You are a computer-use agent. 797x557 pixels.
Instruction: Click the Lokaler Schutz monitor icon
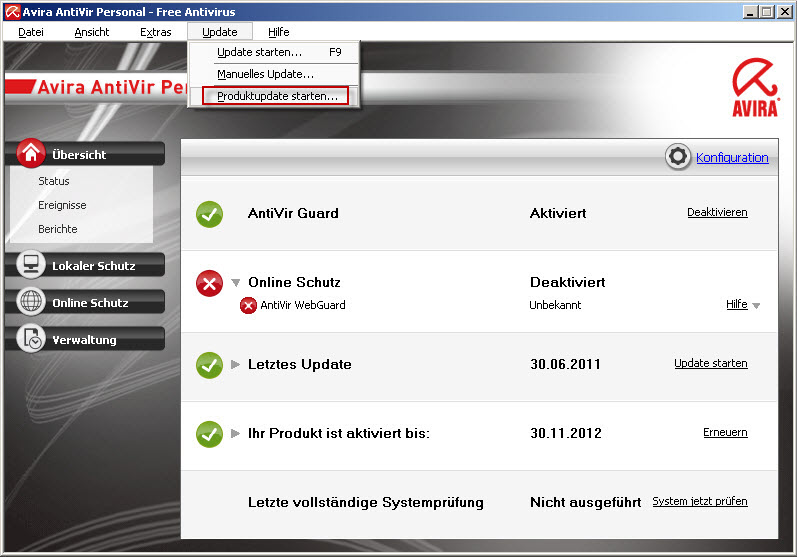[x=30, y=264]
